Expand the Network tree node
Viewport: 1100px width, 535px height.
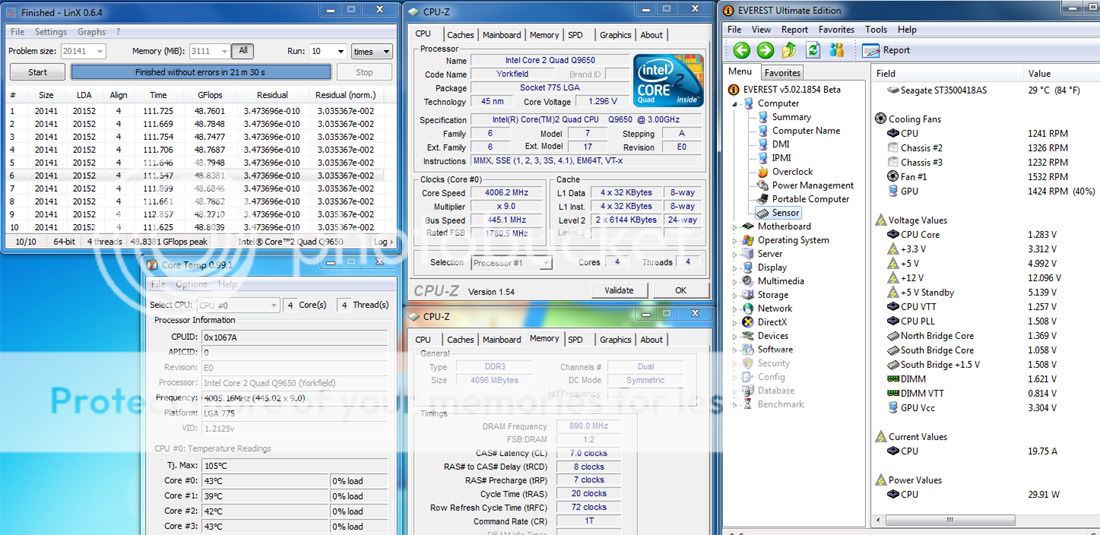(735, 309)
